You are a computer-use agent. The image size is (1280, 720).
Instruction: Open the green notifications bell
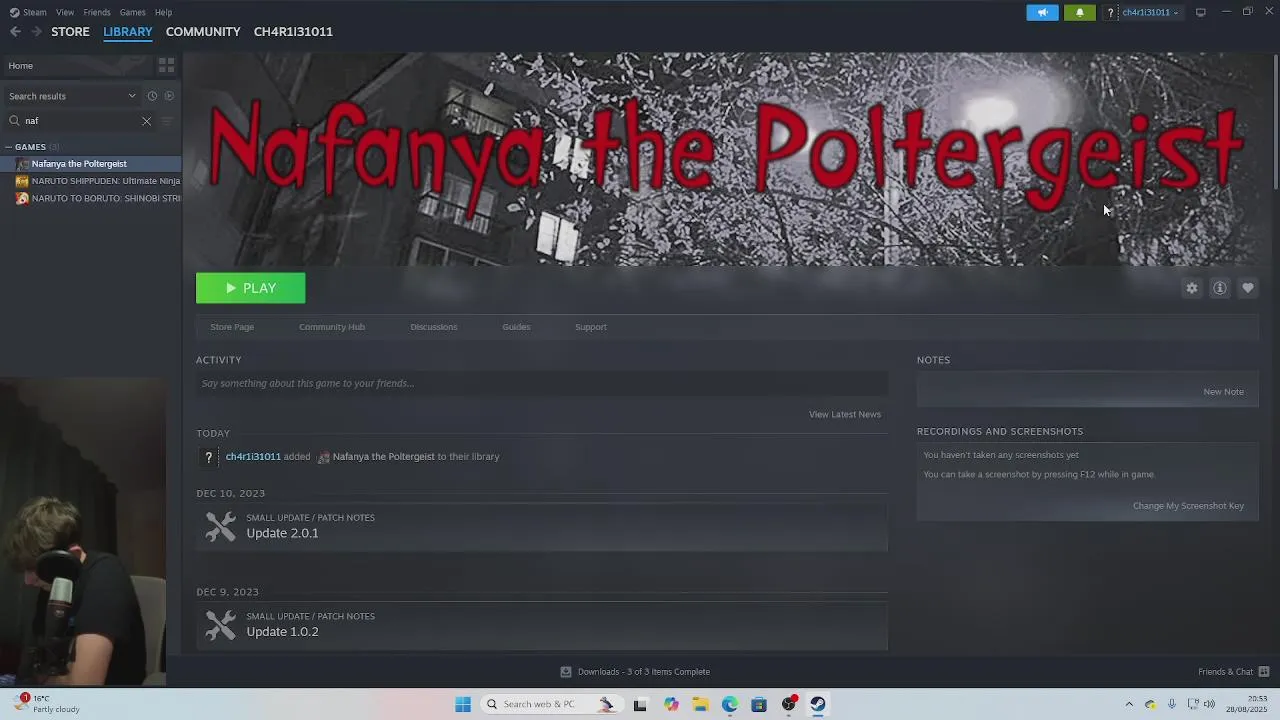point(1079,12)
